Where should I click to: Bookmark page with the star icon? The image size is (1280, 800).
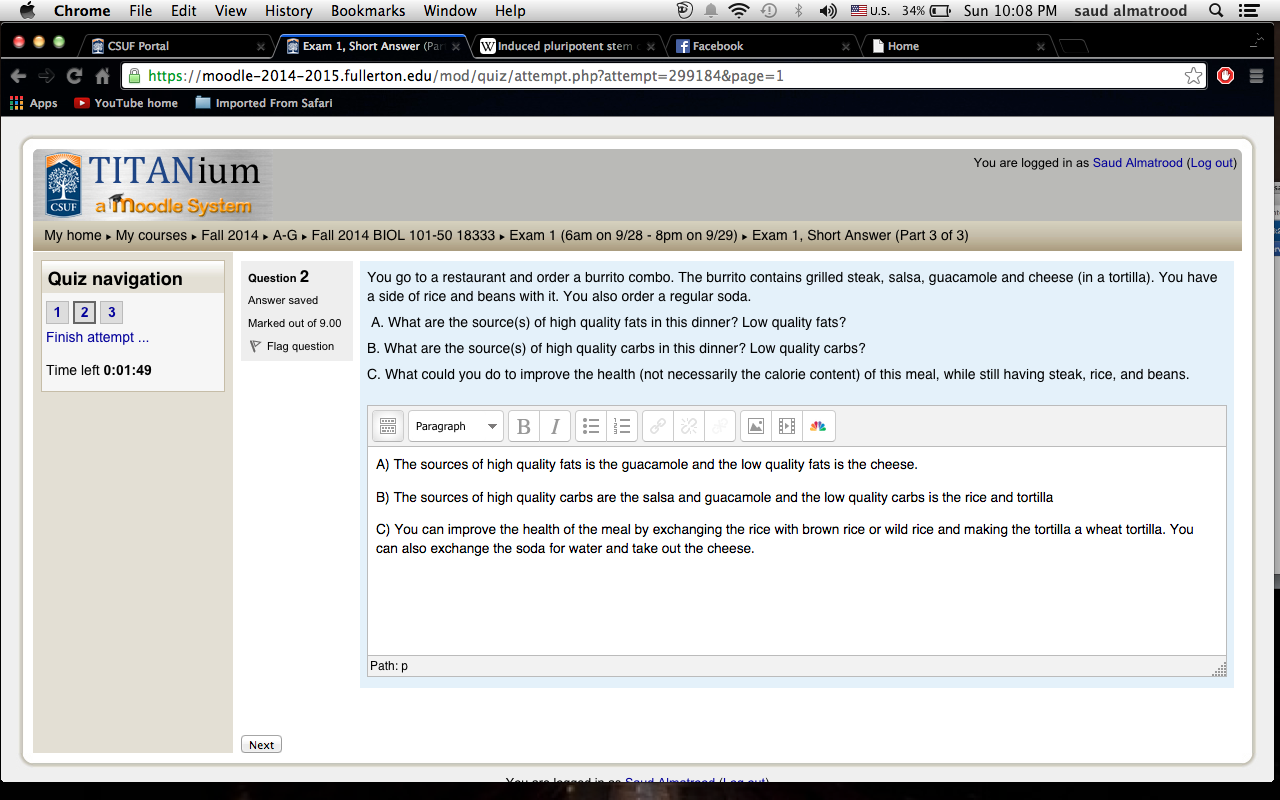click(1193, 76)
